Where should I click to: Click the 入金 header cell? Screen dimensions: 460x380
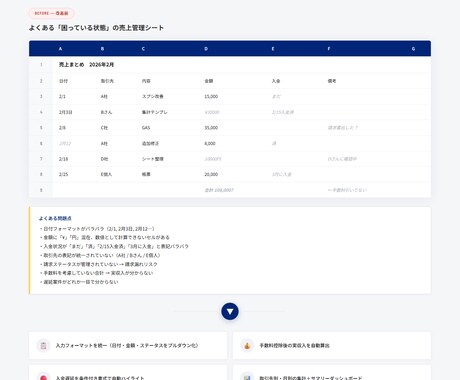pos(276,81)
